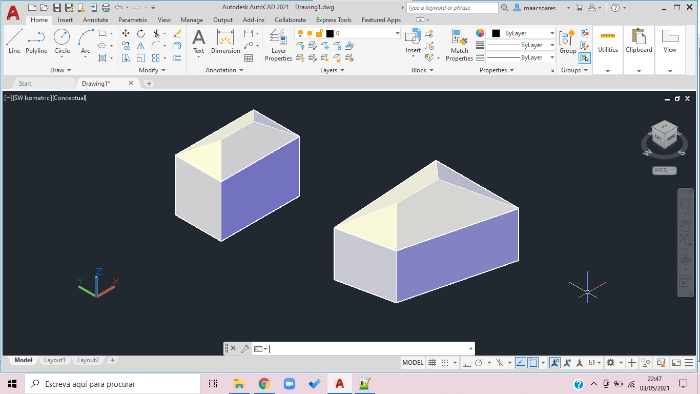Activate the Move tool in Modify panel
The image size is (700, 394).
click(126, 33)
